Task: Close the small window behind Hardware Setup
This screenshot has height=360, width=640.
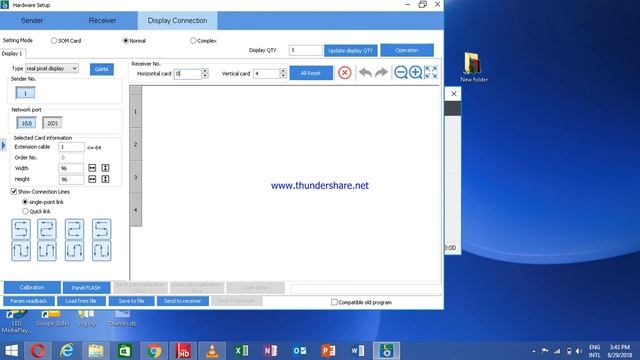Action: click(x=454, y=94)
